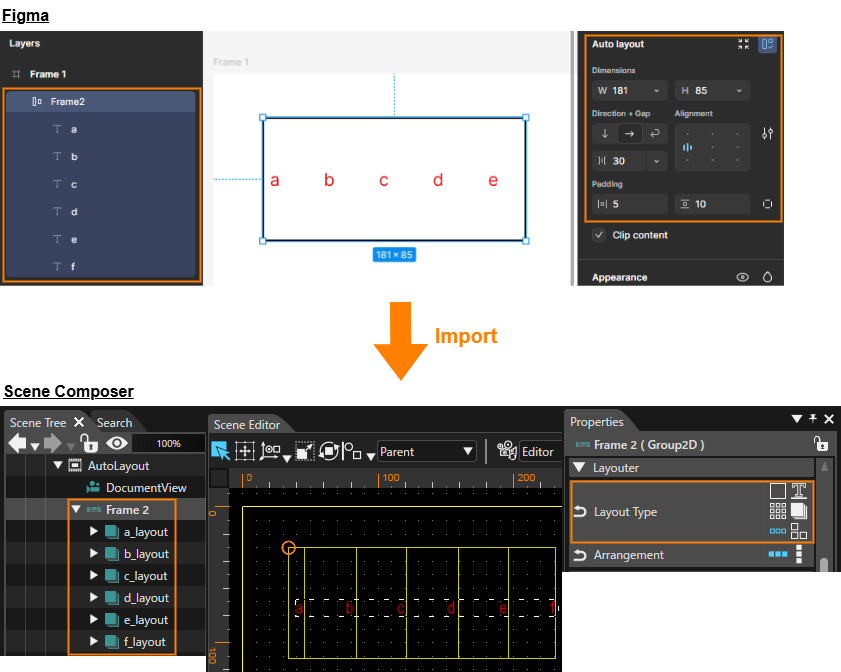Open the Properties panel options dropdown triangle
The height and width of the screenshot is (672, 841).
click(x=796, y=419)
